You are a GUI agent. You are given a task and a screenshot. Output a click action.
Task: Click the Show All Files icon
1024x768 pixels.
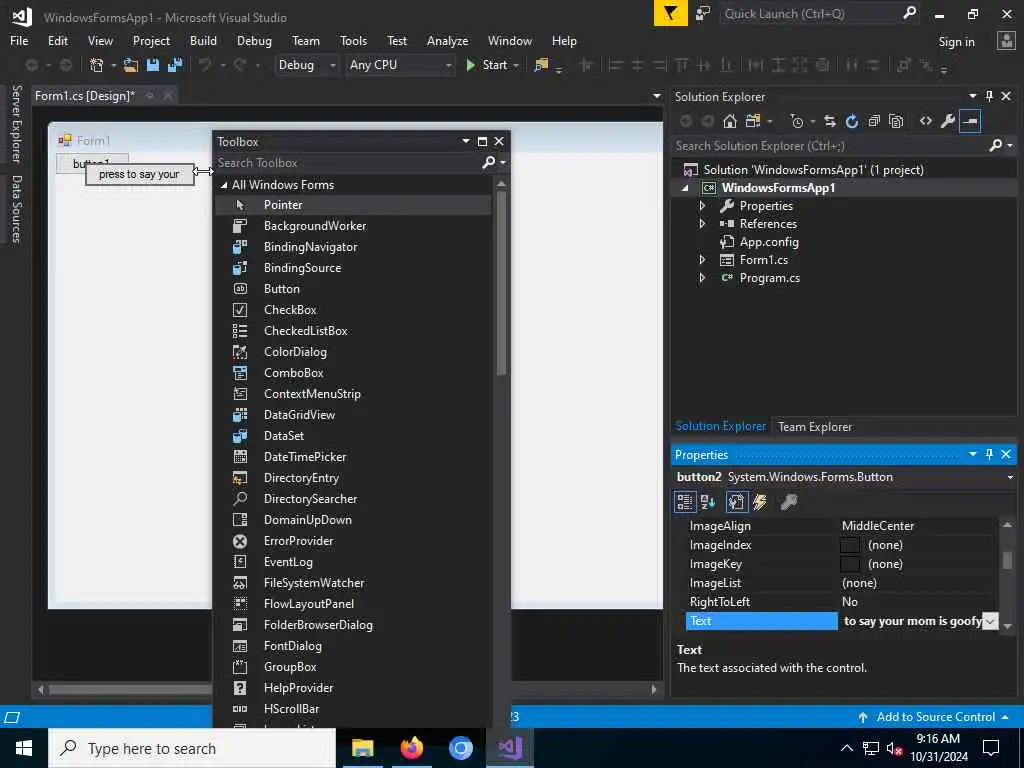[896, 121]
